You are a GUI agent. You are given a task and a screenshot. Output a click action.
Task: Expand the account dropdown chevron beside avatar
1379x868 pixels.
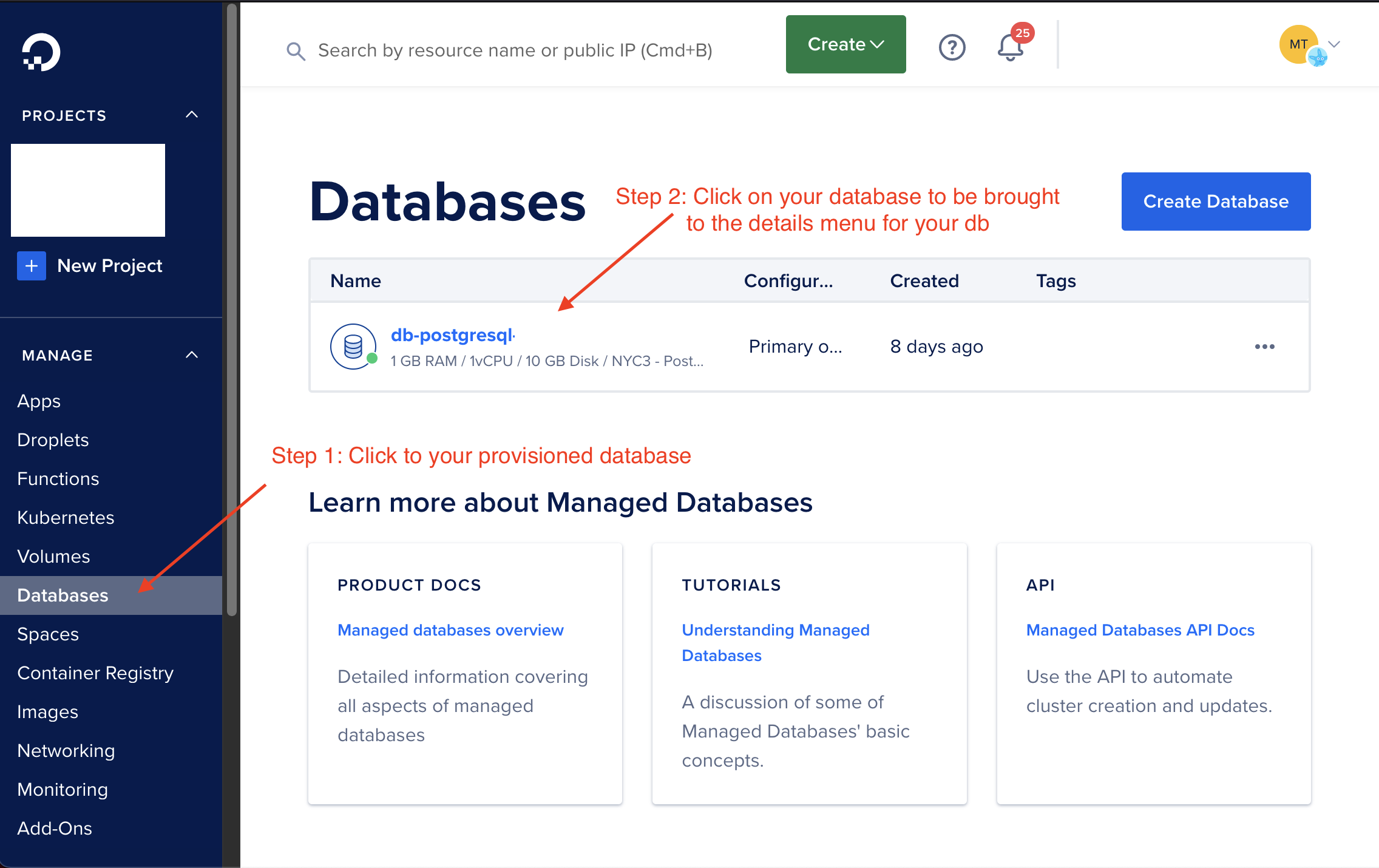click(x=1334, y=44)
